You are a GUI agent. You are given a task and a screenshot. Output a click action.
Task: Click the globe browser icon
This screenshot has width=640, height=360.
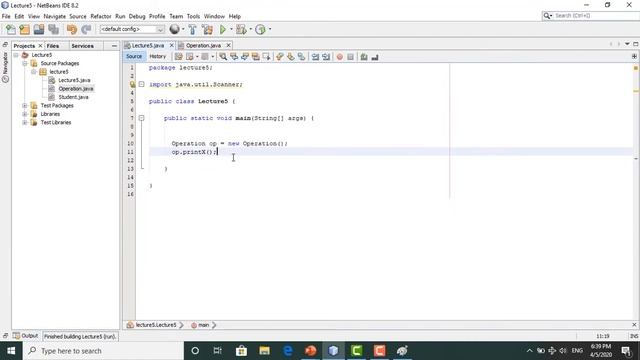click(x=174, y=29)
